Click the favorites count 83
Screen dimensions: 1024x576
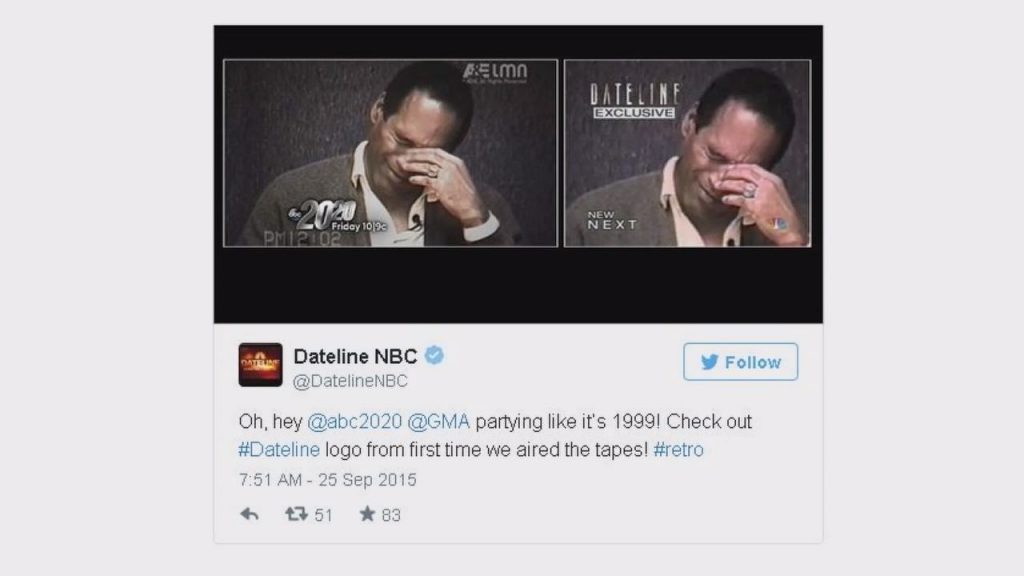[x=391, y=515]
